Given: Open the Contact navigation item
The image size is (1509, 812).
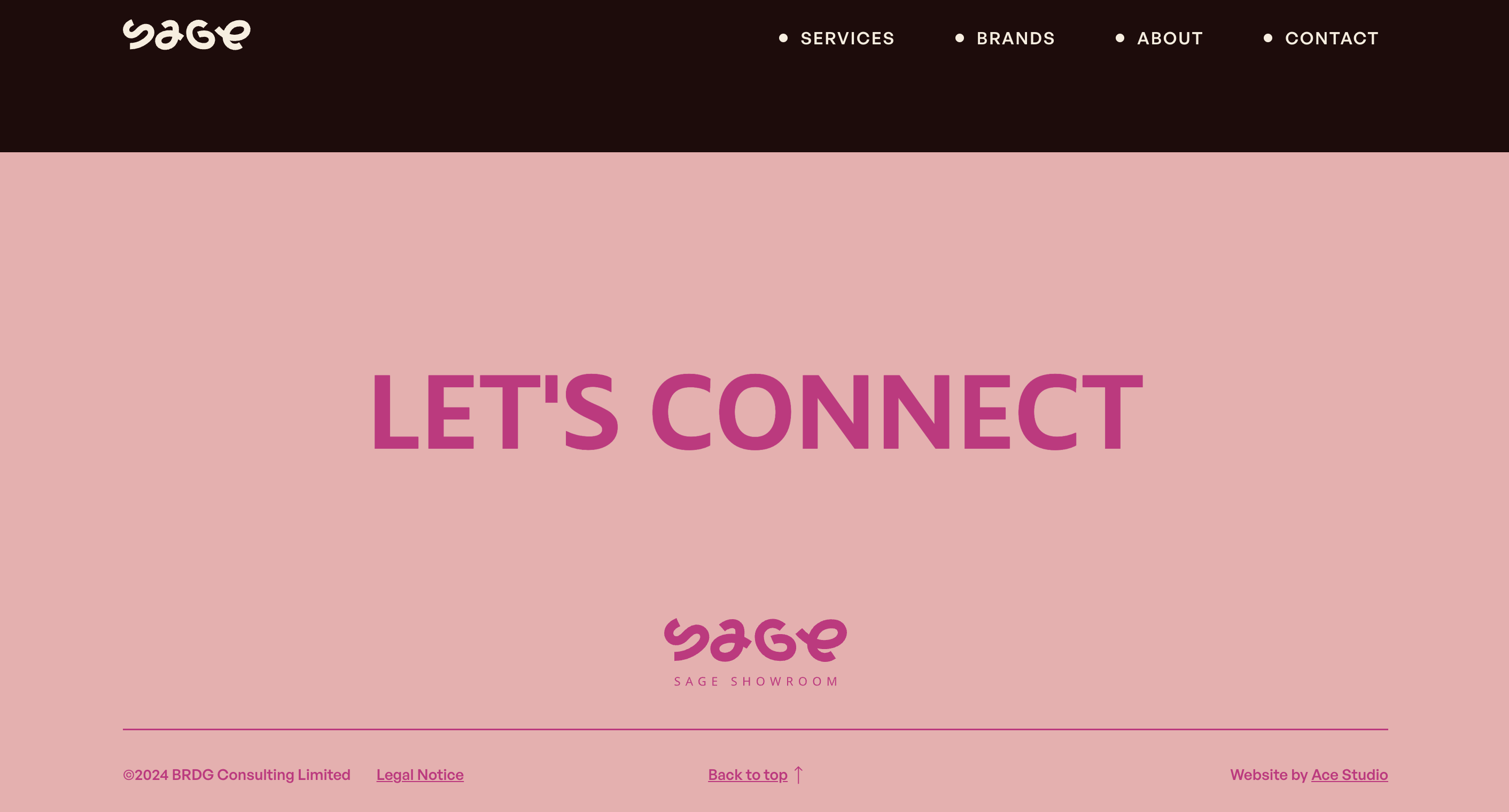Looking at the screenshot, I should 1332,38.
